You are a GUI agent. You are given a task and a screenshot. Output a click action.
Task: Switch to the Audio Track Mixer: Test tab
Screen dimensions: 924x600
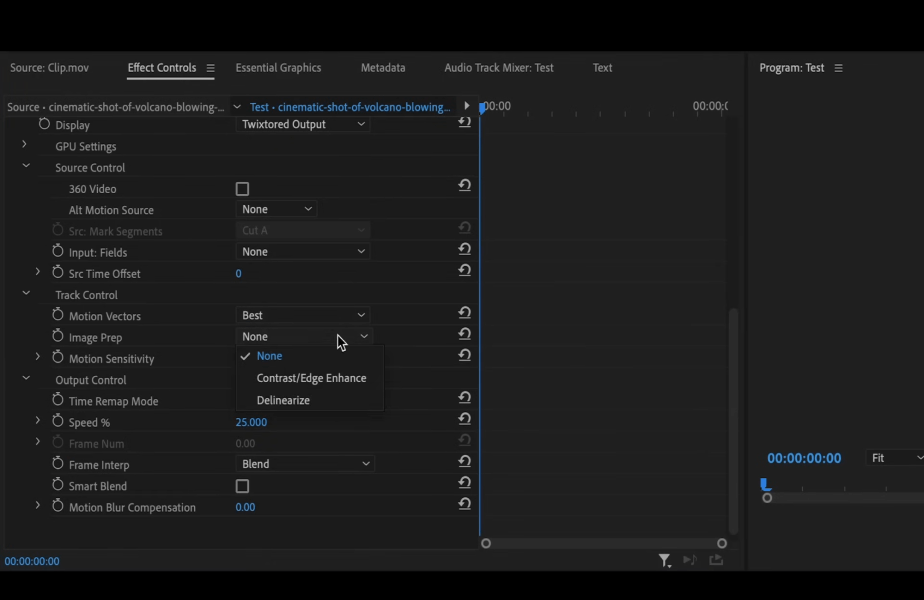click(499, 68)
